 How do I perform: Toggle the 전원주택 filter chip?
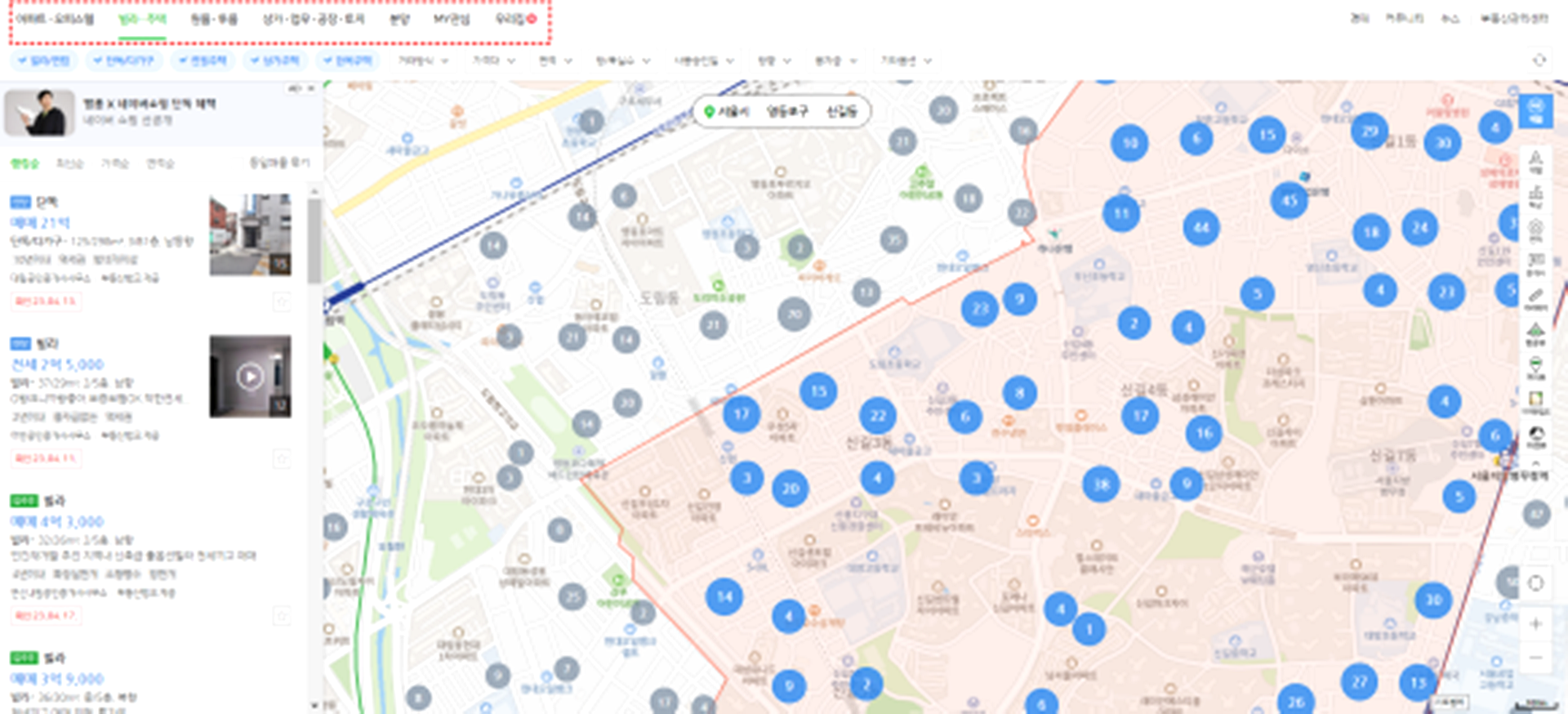point(203,60)
